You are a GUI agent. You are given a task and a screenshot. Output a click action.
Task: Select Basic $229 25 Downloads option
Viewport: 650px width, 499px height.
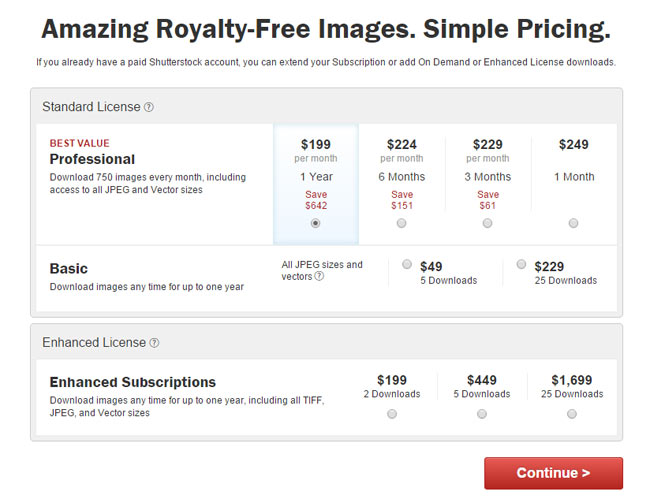click(x=521, y=264)
